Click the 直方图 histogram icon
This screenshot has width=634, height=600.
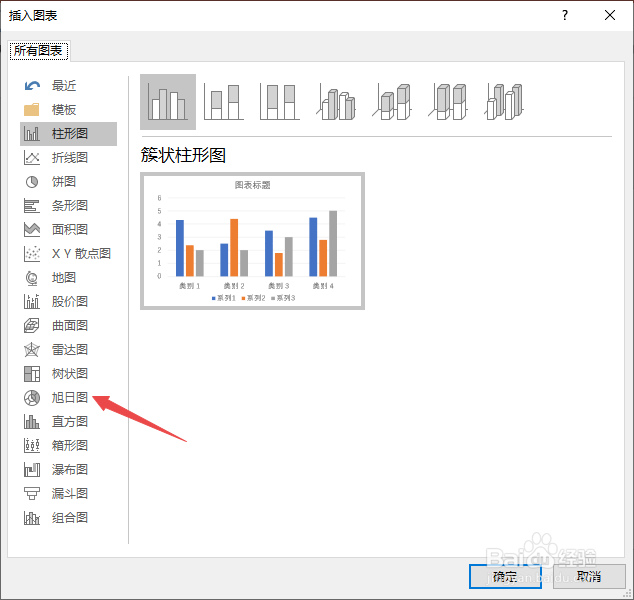pos(32,422)
